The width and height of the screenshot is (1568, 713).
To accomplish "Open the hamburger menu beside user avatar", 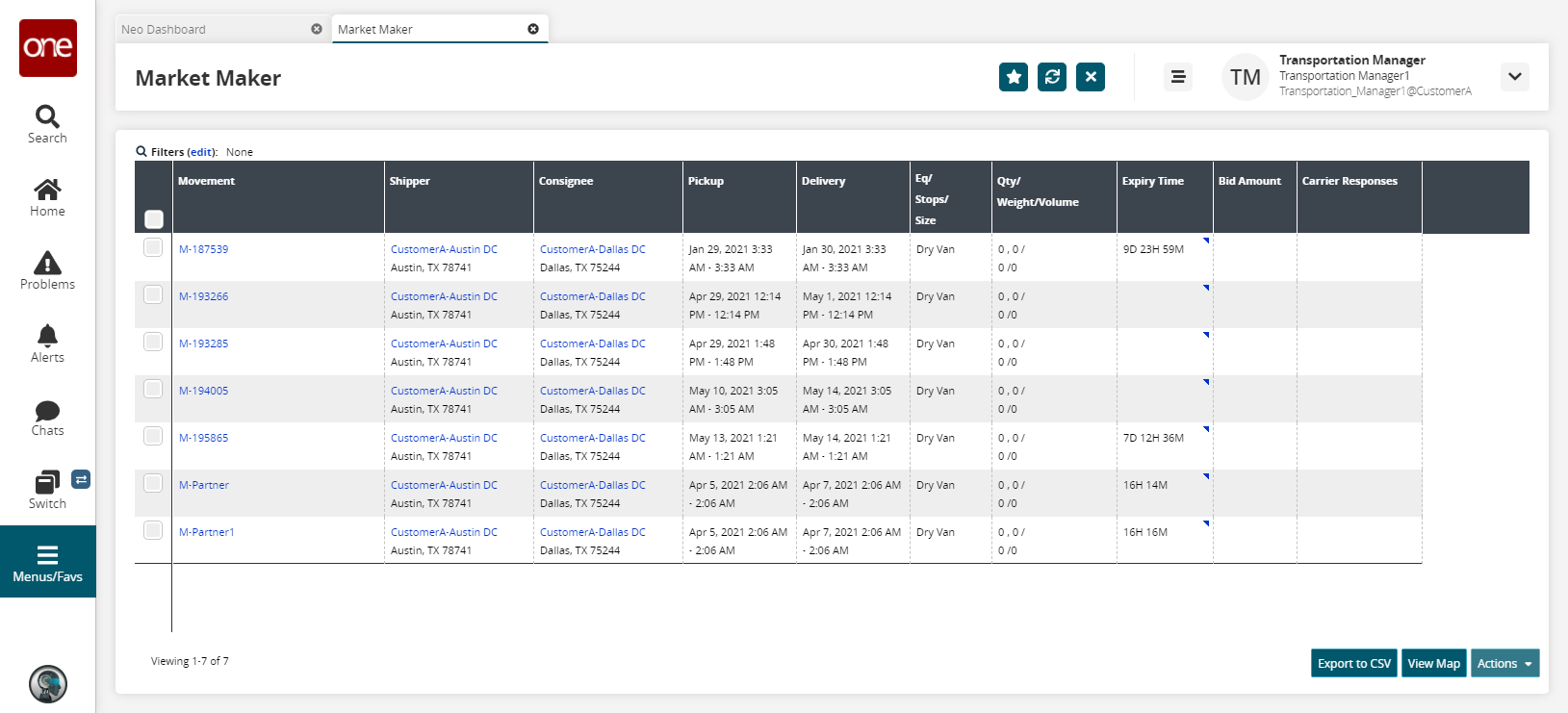I will (x=1177, y=77).
